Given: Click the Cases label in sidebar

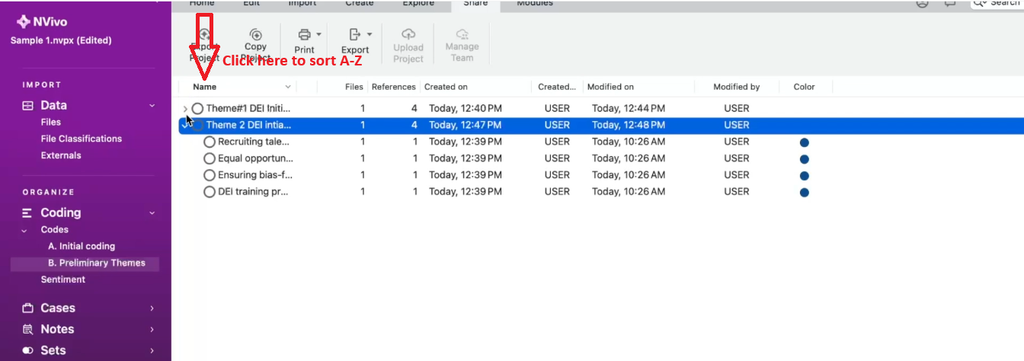Looking at the screenshot, I should [x=57, y=308].
